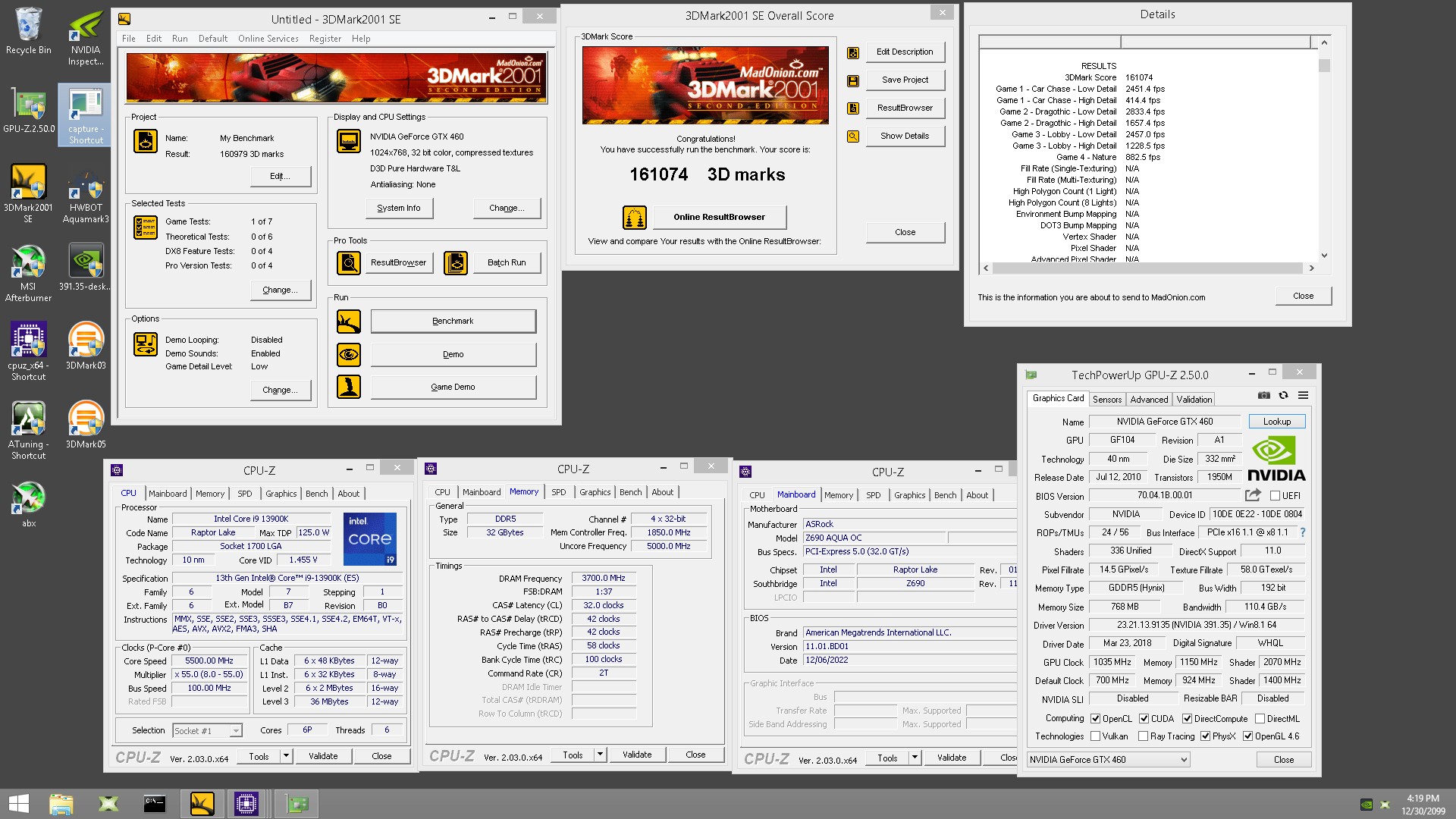The image size is (1456, 819).
Task: Open Command Prompt from the taskbar
Action: 154,804
